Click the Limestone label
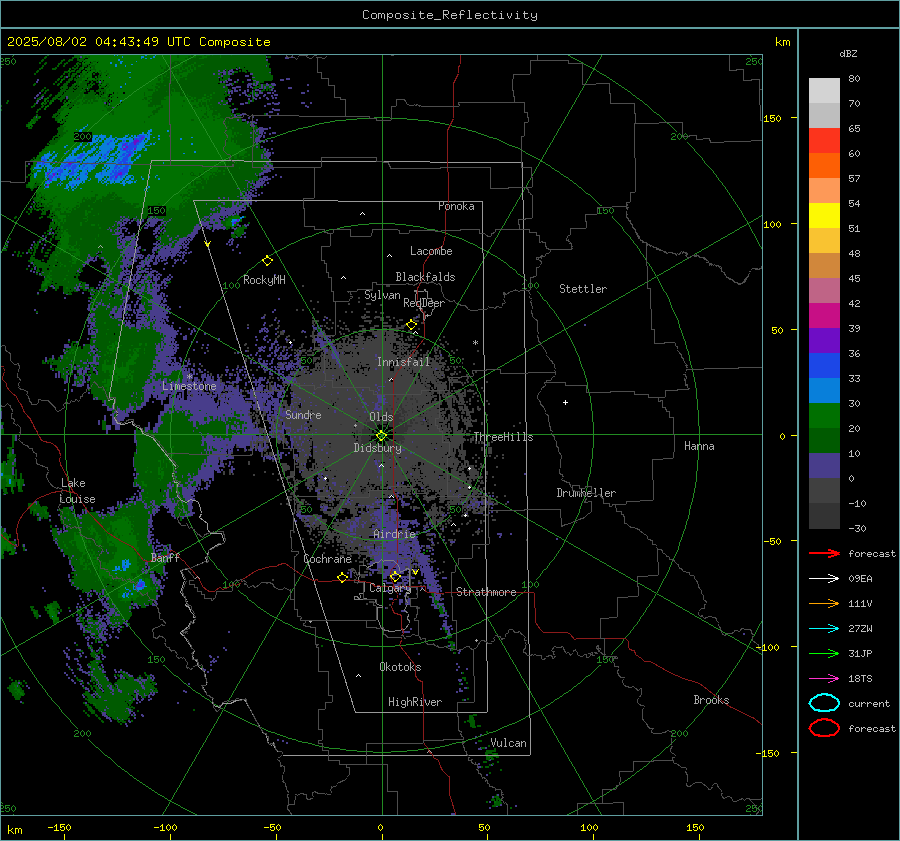The width and height of the screenshot is (900, 841). 189,386
